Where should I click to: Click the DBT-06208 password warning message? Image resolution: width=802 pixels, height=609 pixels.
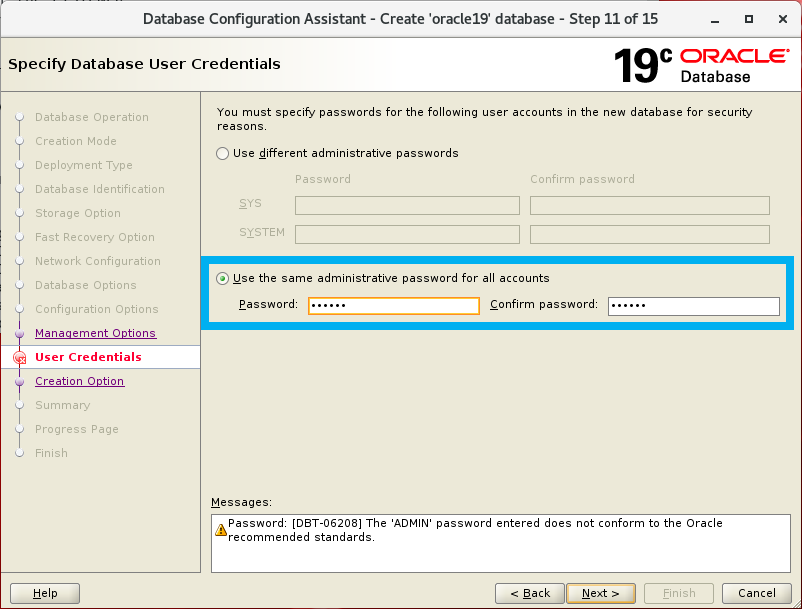pyautogui.click(x=475, y=530)
